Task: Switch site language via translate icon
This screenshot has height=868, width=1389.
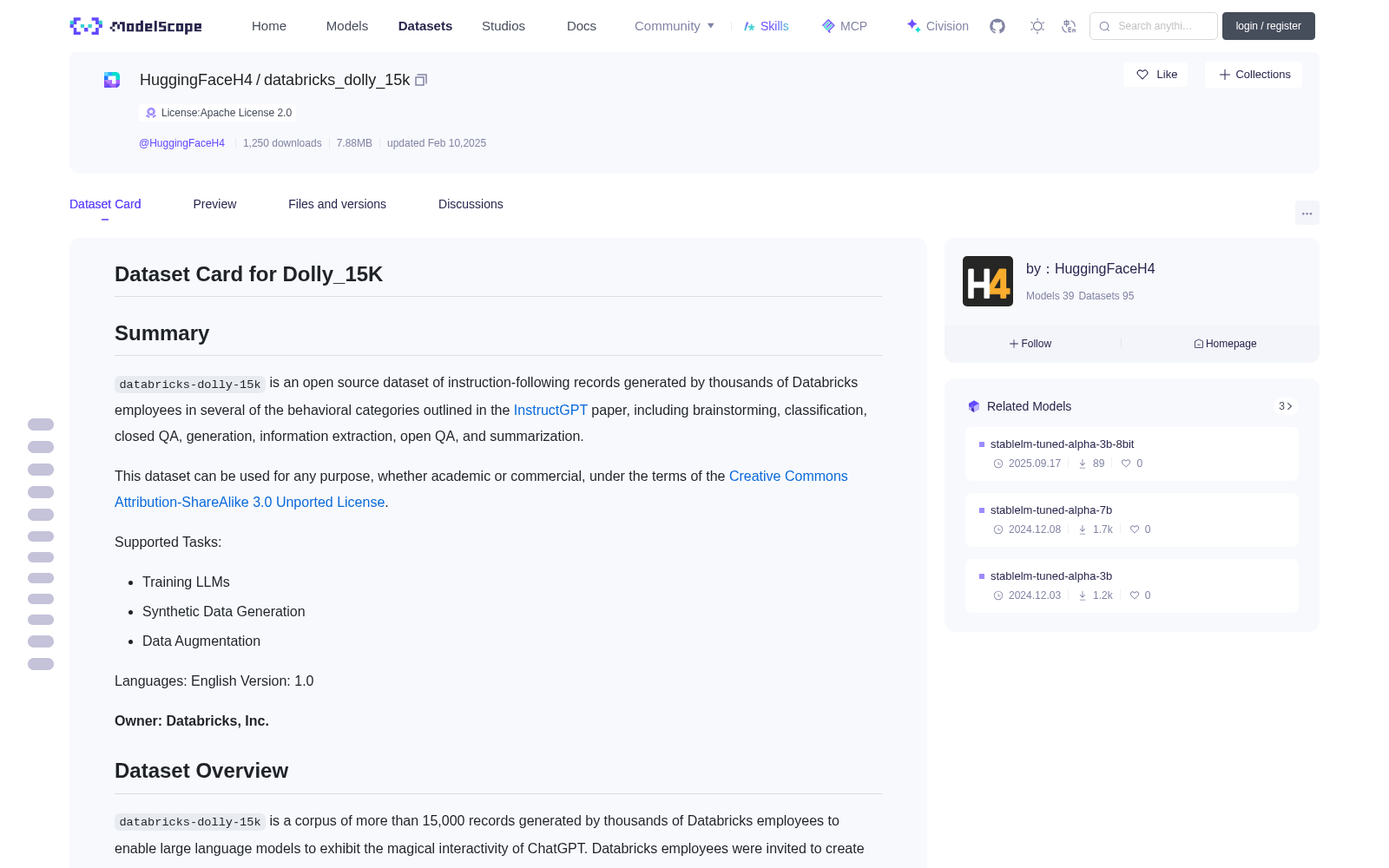Action: coord(1070,26)
